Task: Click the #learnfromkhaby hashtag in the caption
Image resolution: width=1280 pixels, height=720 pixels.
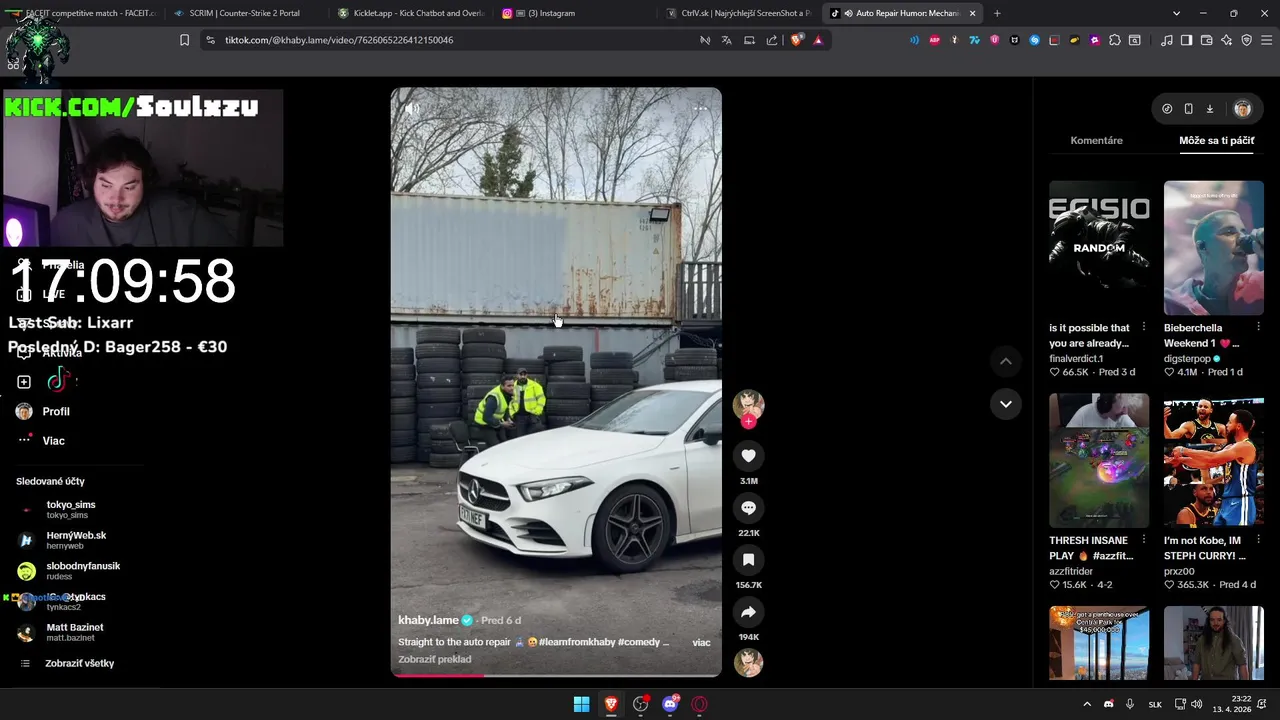Action: pos(577,642)
